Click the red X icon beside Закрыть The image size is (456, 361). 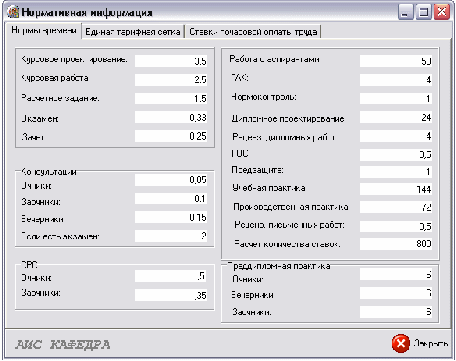coord(401,343)
